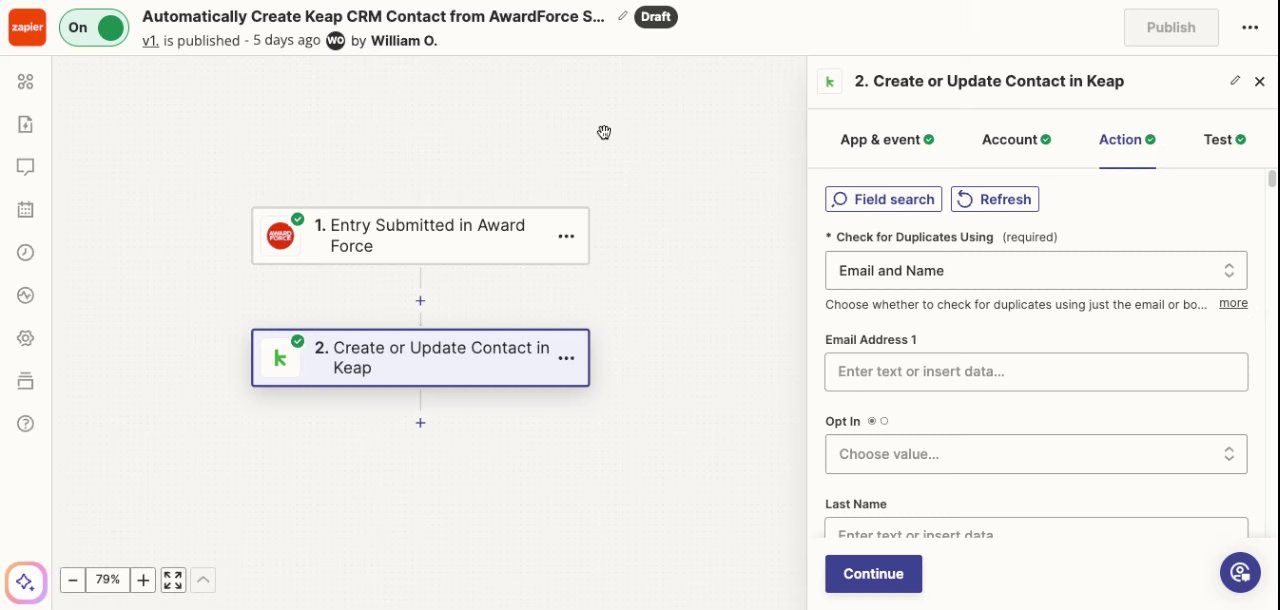The image size is (1280, 610).
Task: Click the fit-to-view expand icon
Action: 173,580
